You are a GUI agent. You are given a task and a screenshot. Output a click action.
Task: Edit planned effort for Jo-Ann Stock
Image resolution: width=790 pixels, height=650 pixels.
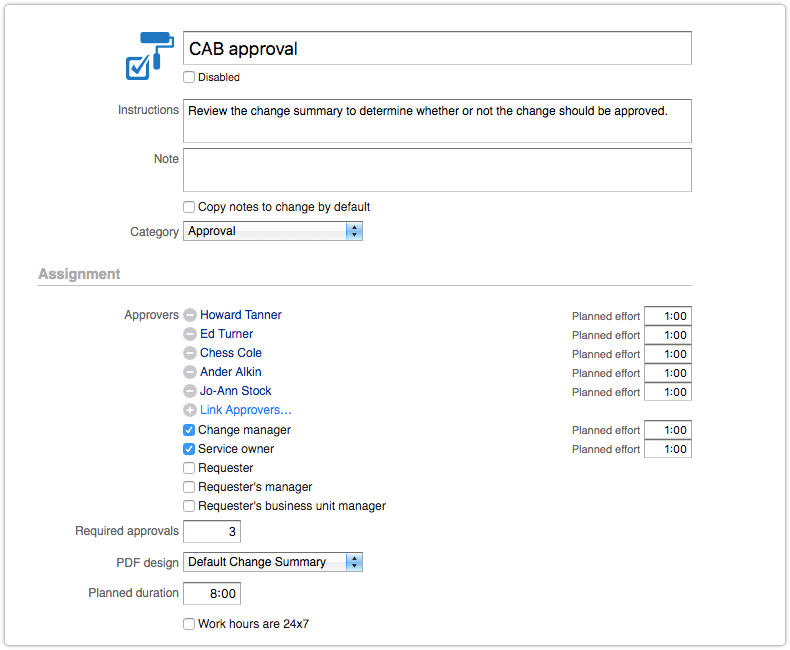click(x=668, y=392)
